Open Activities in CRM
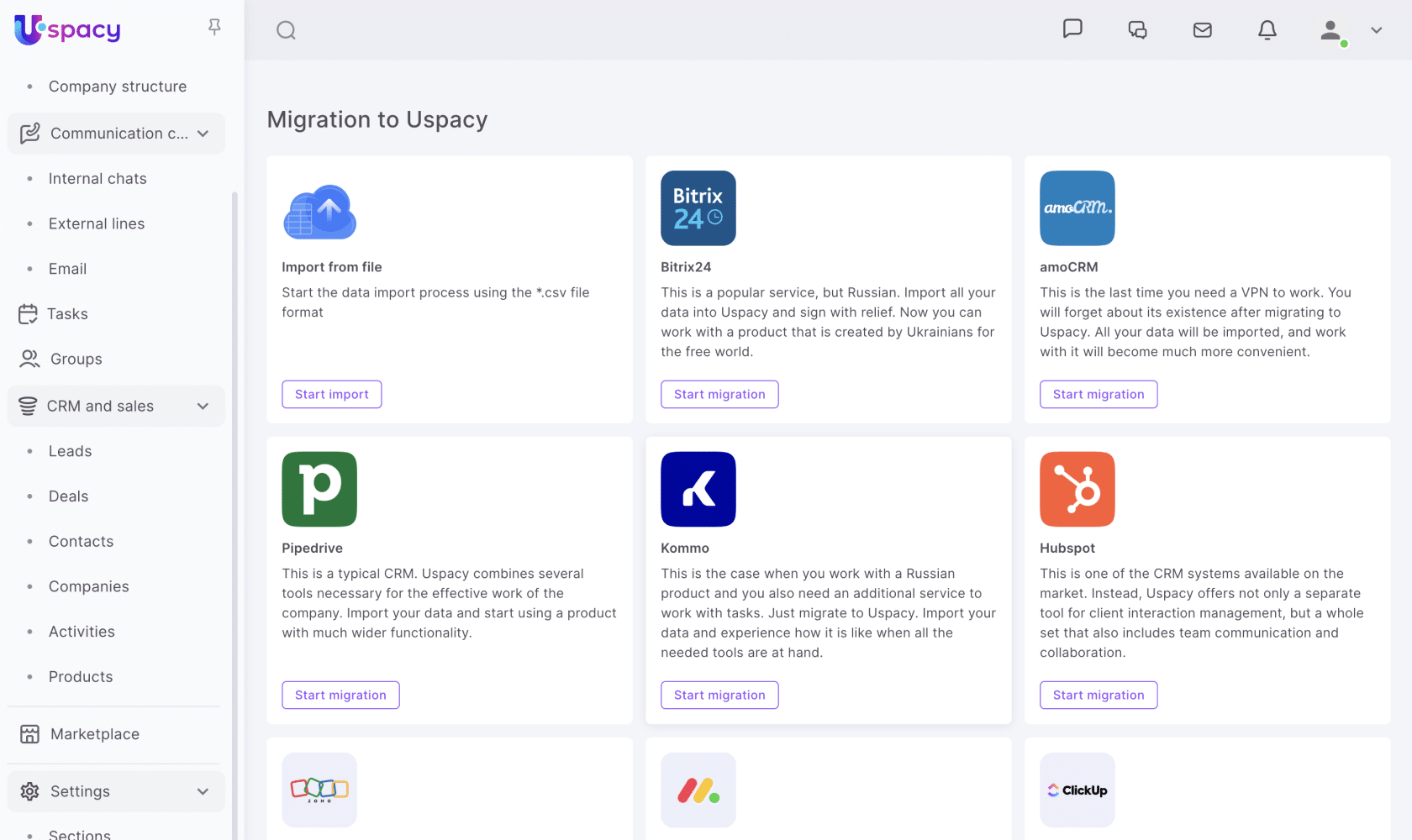This screenshot has height=840, width=1412. coord(82,632)
